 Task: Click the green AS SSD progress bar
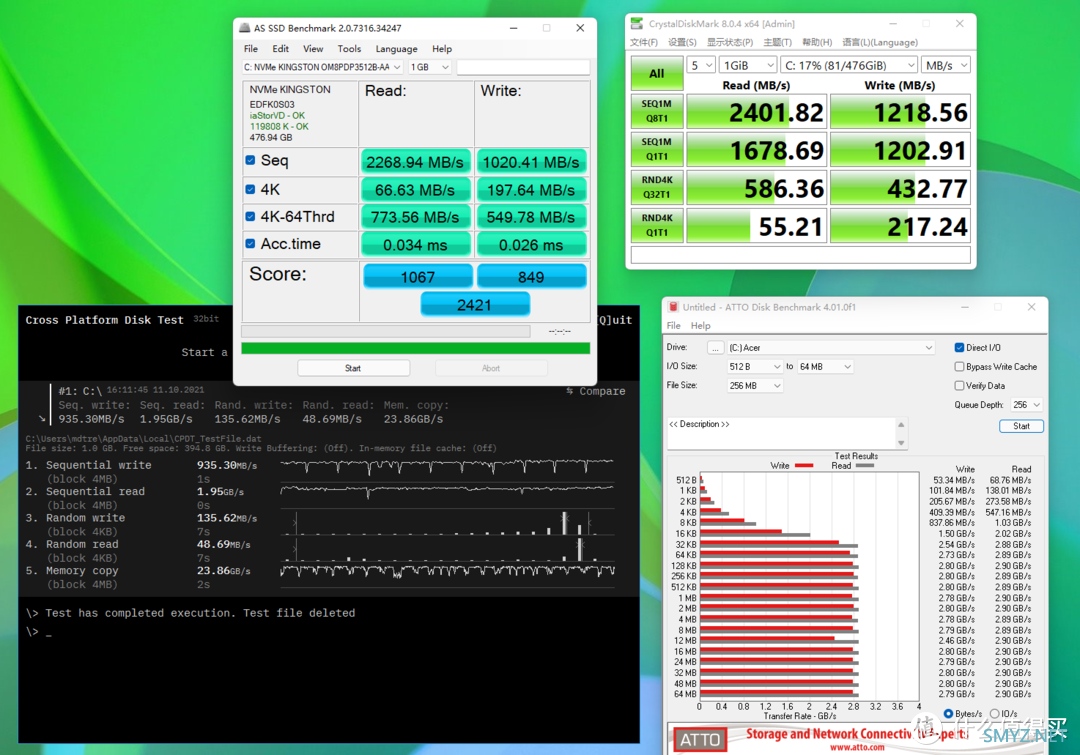coord(415,349)
